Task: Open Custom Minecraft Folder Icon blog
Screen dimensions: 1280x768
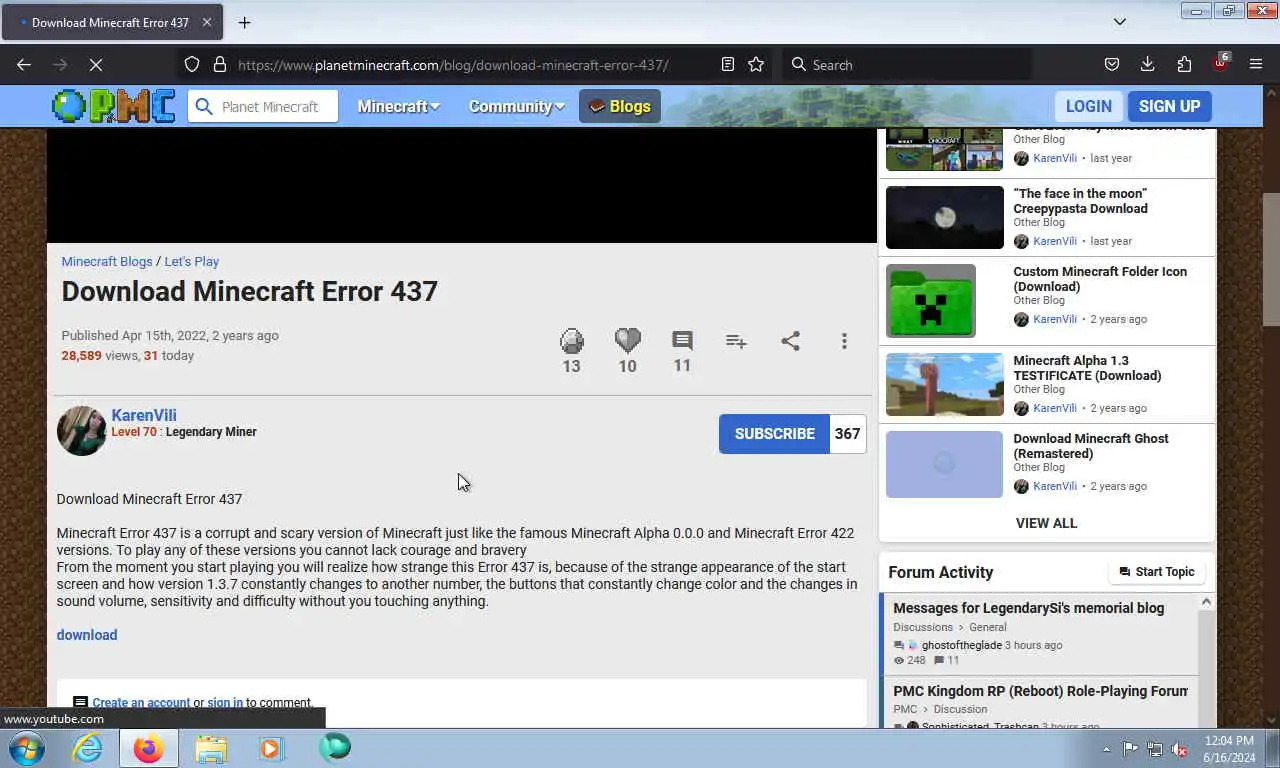Action: (1100, 279)
